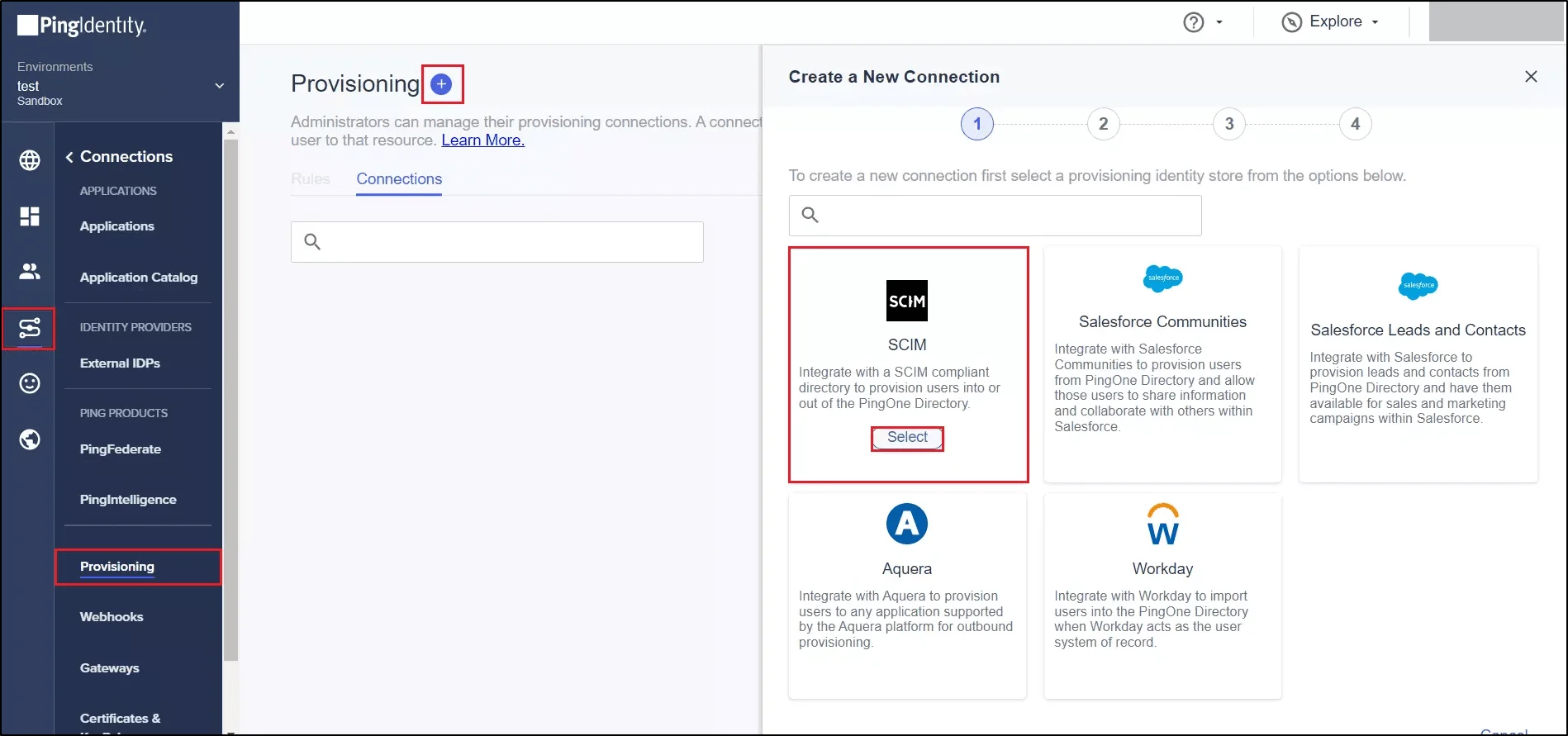
Task: Click step 4 in the wizard
Action: [1355, 124]
